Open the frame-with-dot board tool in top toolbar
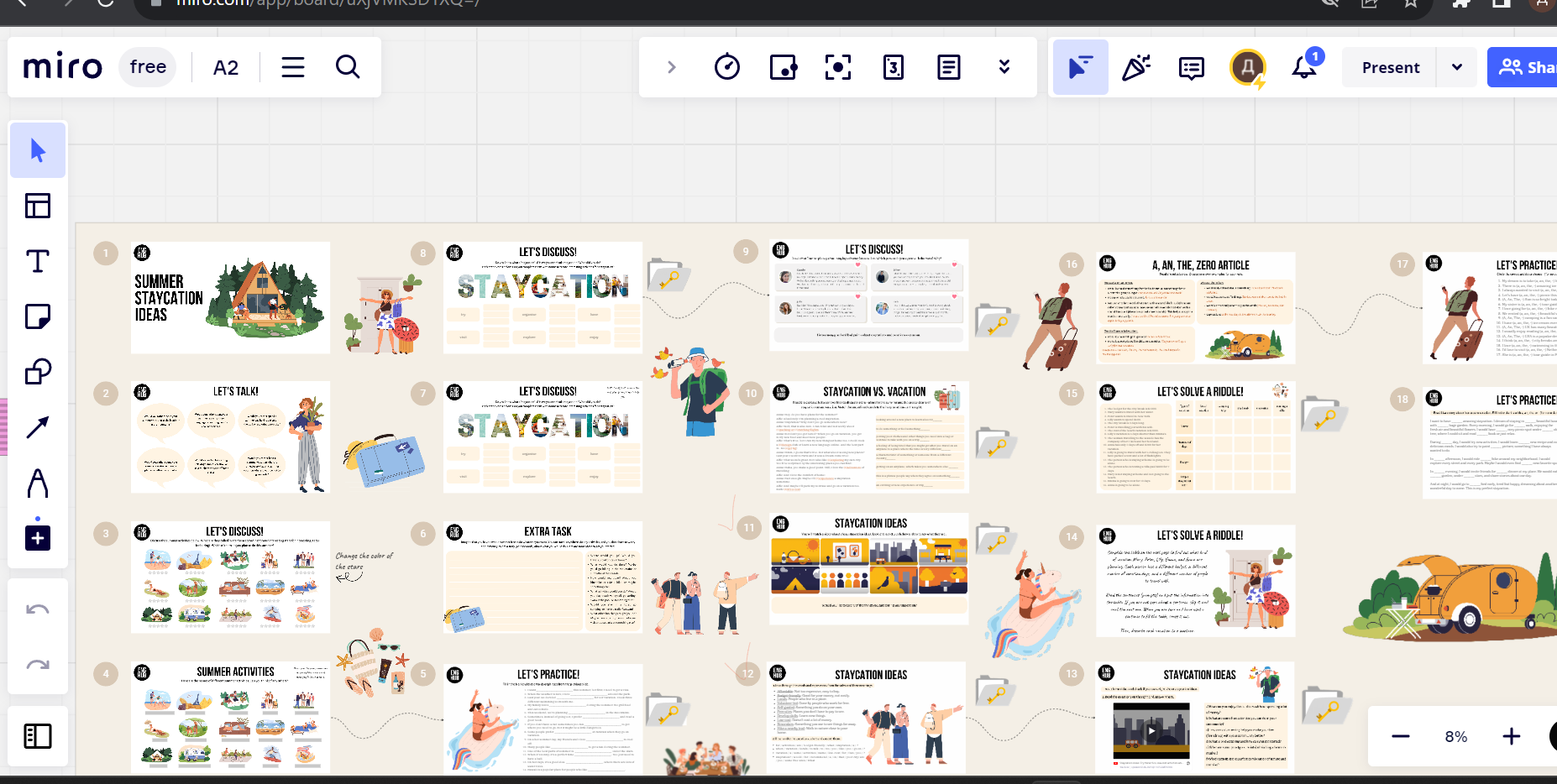This screenshot has height=784, width=1557. (783, 67)
